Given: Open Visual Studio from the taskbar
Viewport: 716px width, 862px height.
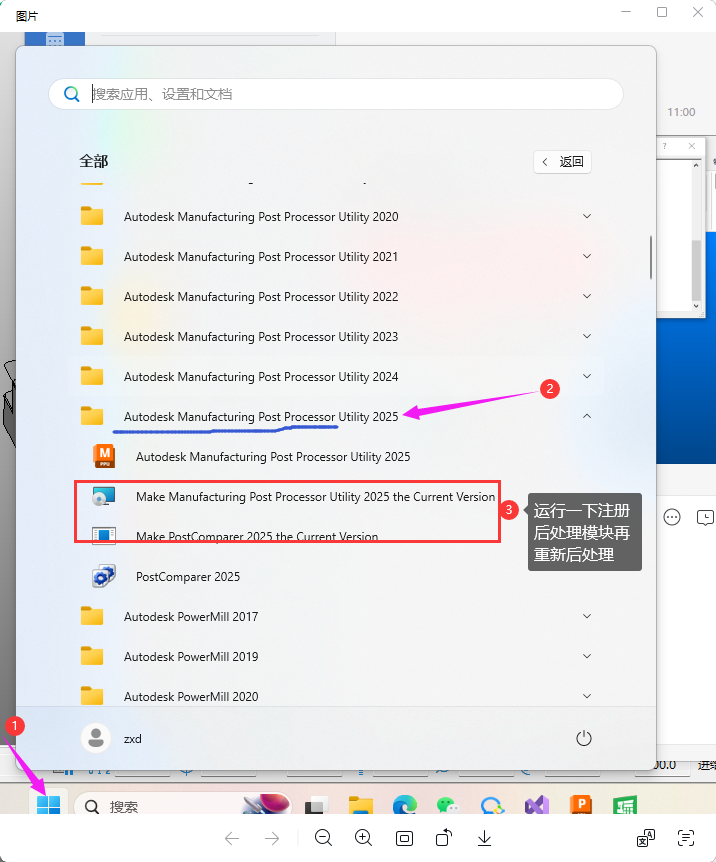Looking at the screenshot, I should [x=537, y=805].
